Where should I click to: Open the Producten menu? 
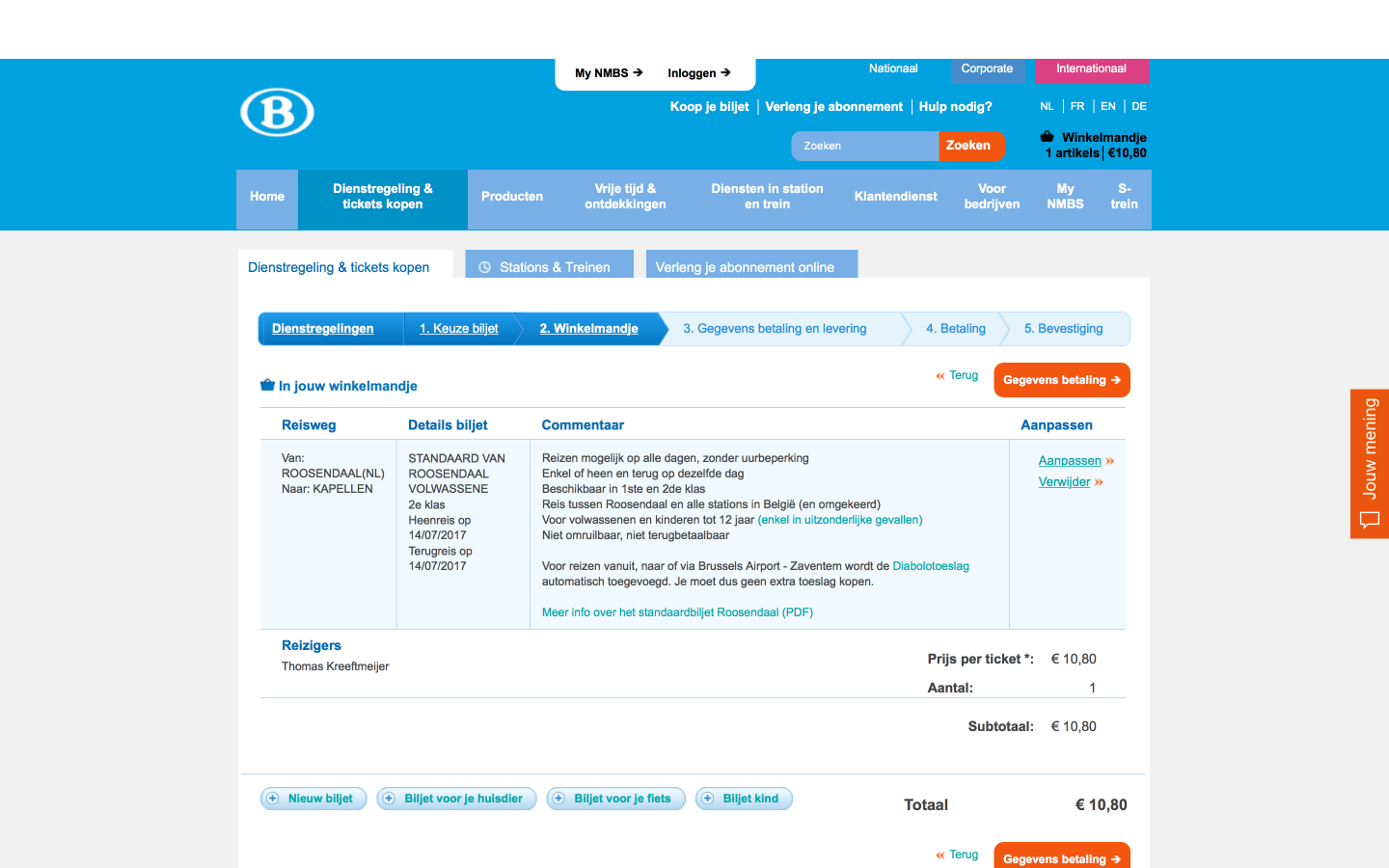(512, 197)
